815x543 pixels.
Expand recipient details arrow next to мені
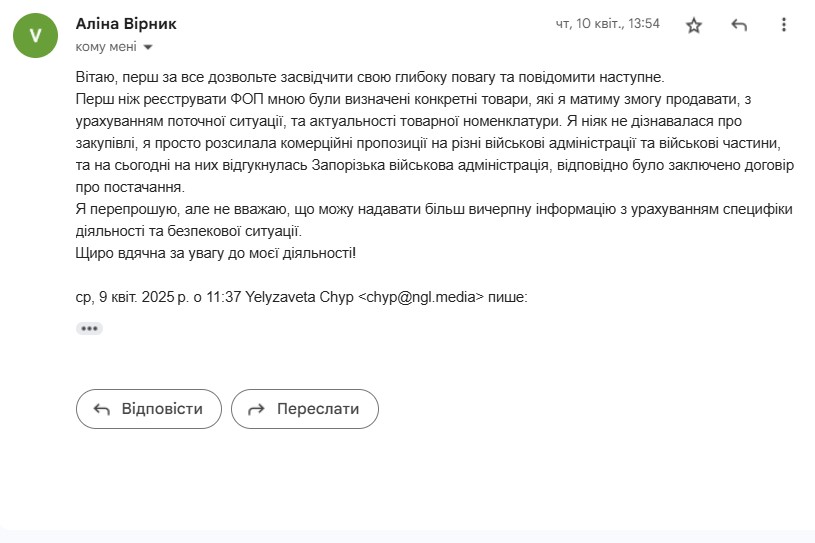[x=148, y=47]
